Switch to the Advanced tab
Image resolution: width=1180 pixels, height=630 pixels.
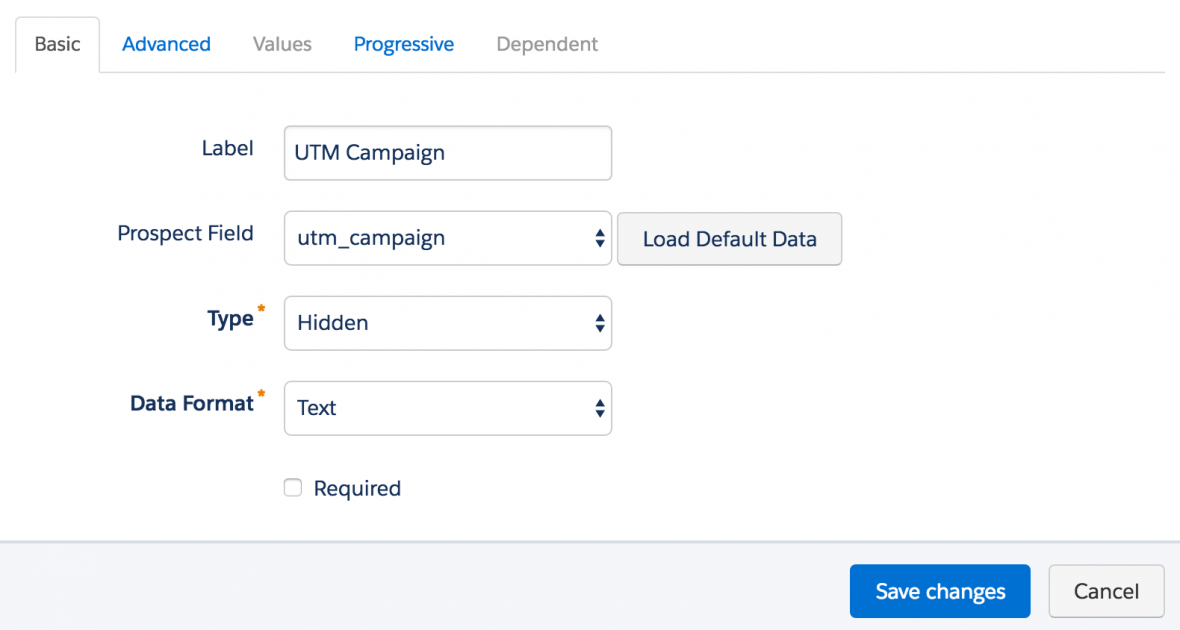[166, 44]
